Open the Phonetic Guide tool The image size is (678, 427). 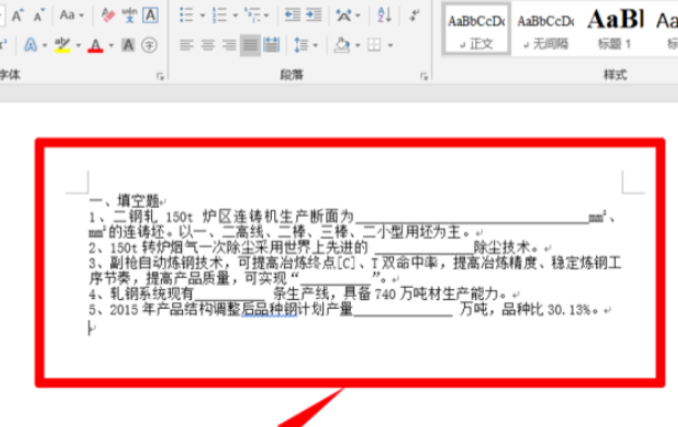point(129,16)
